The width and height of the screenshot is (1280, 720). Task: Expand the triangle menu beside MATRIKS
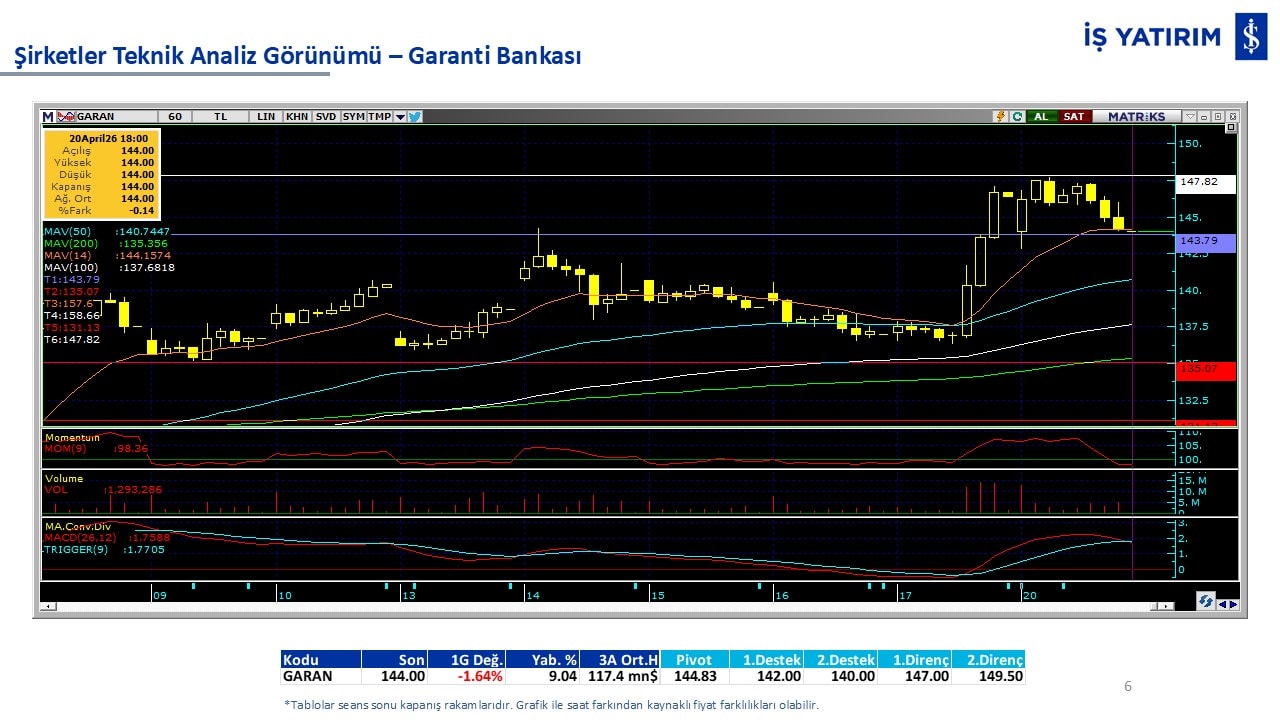(x=1189, y=116)
